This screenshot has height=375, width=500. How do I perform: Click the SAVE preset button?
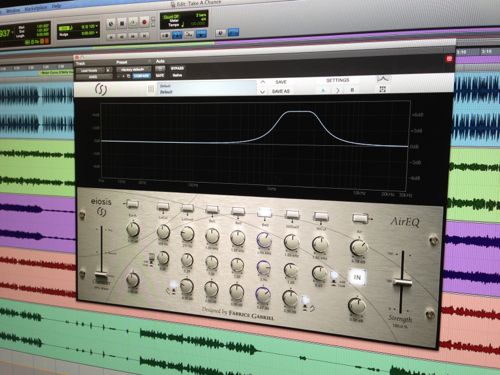pyautogui.click(x=281, y=82)
